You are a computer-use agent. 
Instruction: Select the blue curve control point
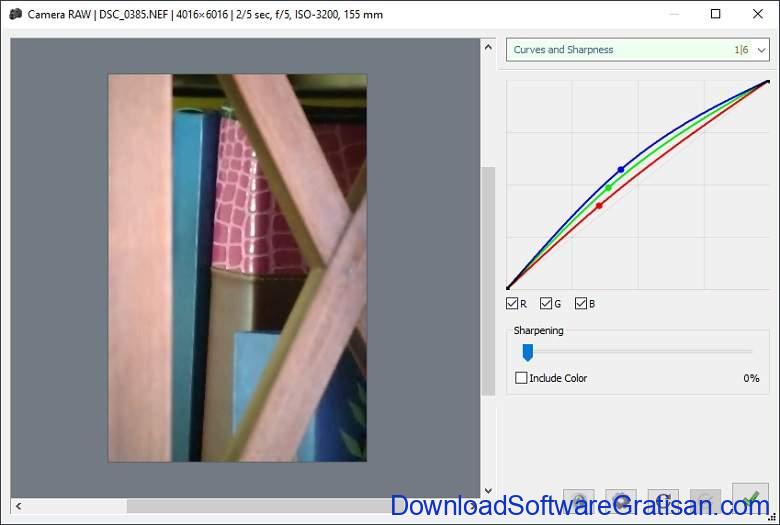tap(621, 170)
